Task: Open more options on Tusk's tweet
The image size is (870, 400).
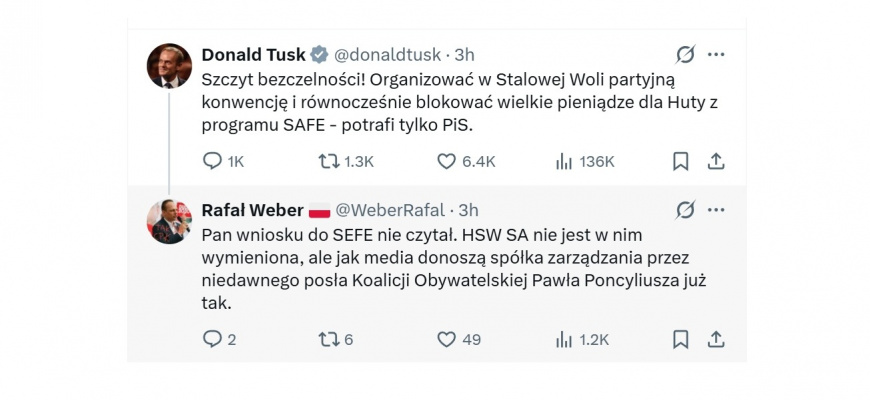Action: tap(716, 54)
